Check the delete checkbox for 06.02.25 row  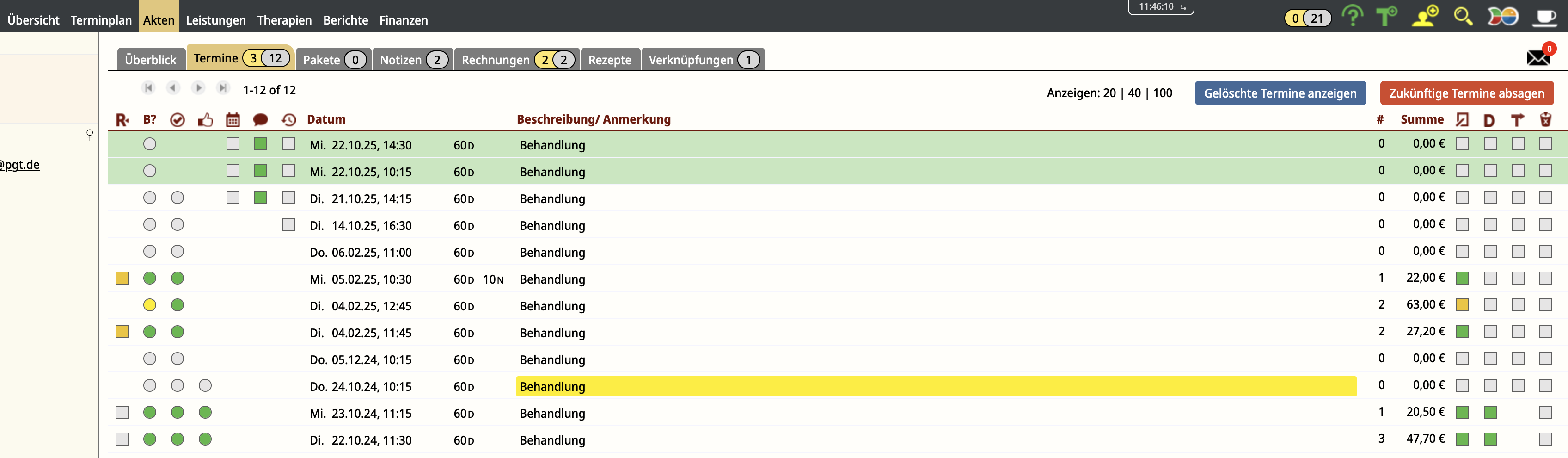pyautogui.click(x=1545, y=252)
